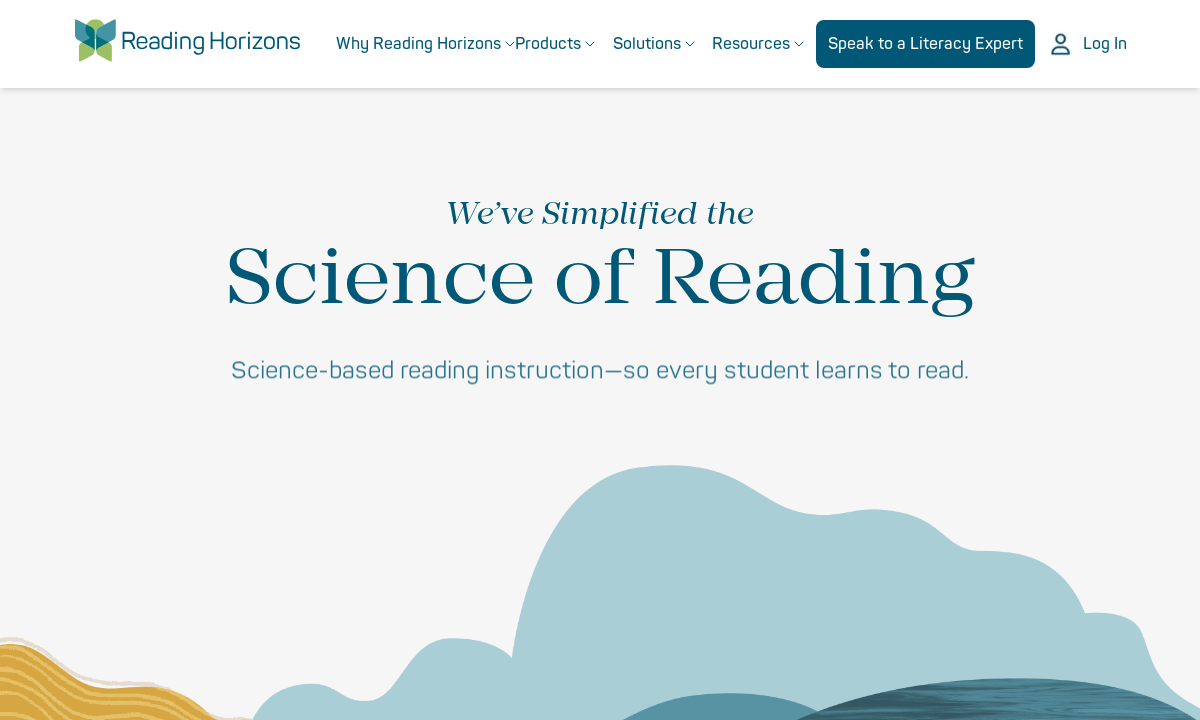Image resolution: width=1200 pixels, height=720 pixels.
Task: Open the Solutions navigation menu
Action: [x=646, y=44]
